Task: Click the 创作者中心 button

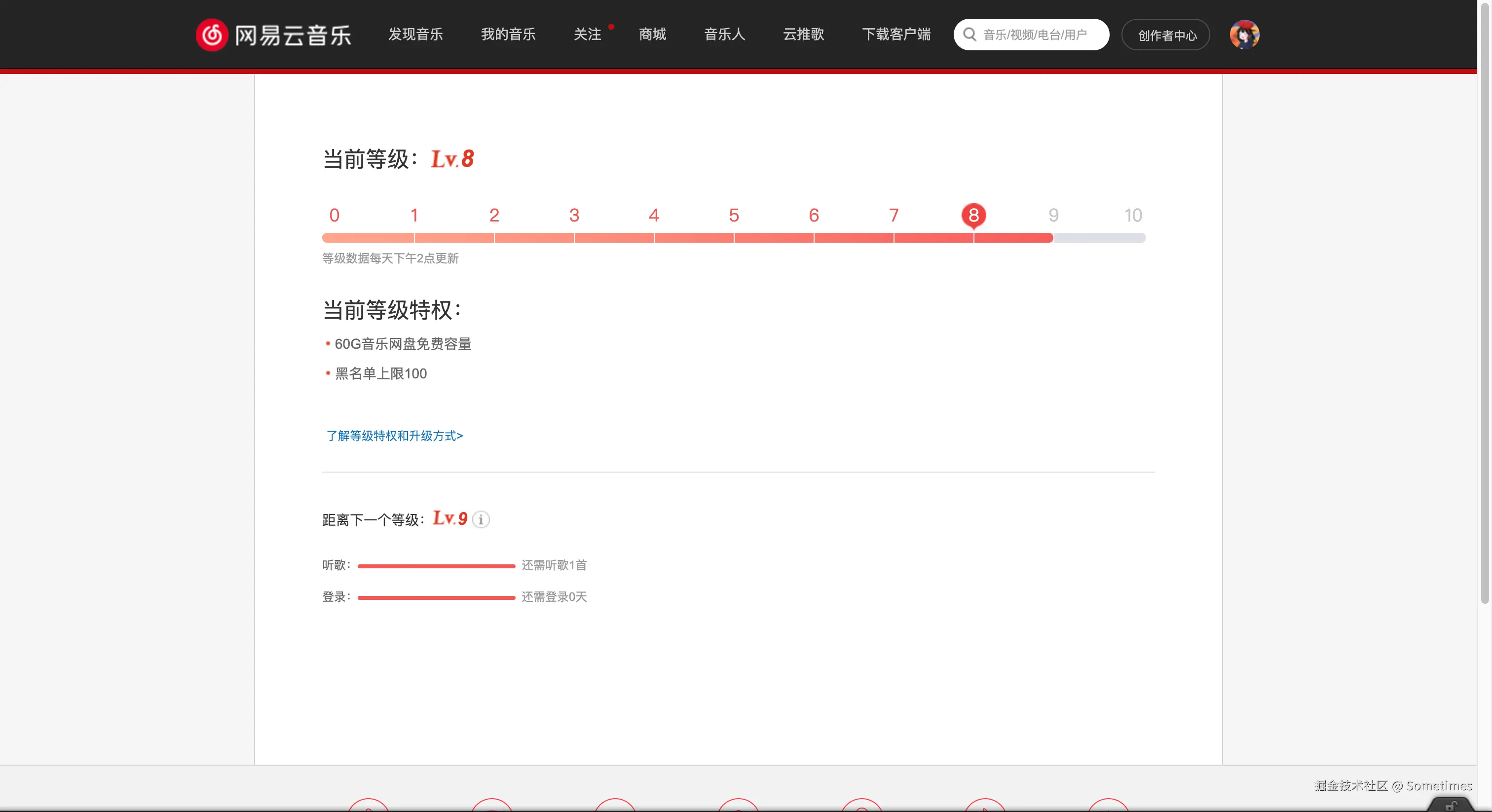Action: pyautogui.click(x=1165, y=35)
